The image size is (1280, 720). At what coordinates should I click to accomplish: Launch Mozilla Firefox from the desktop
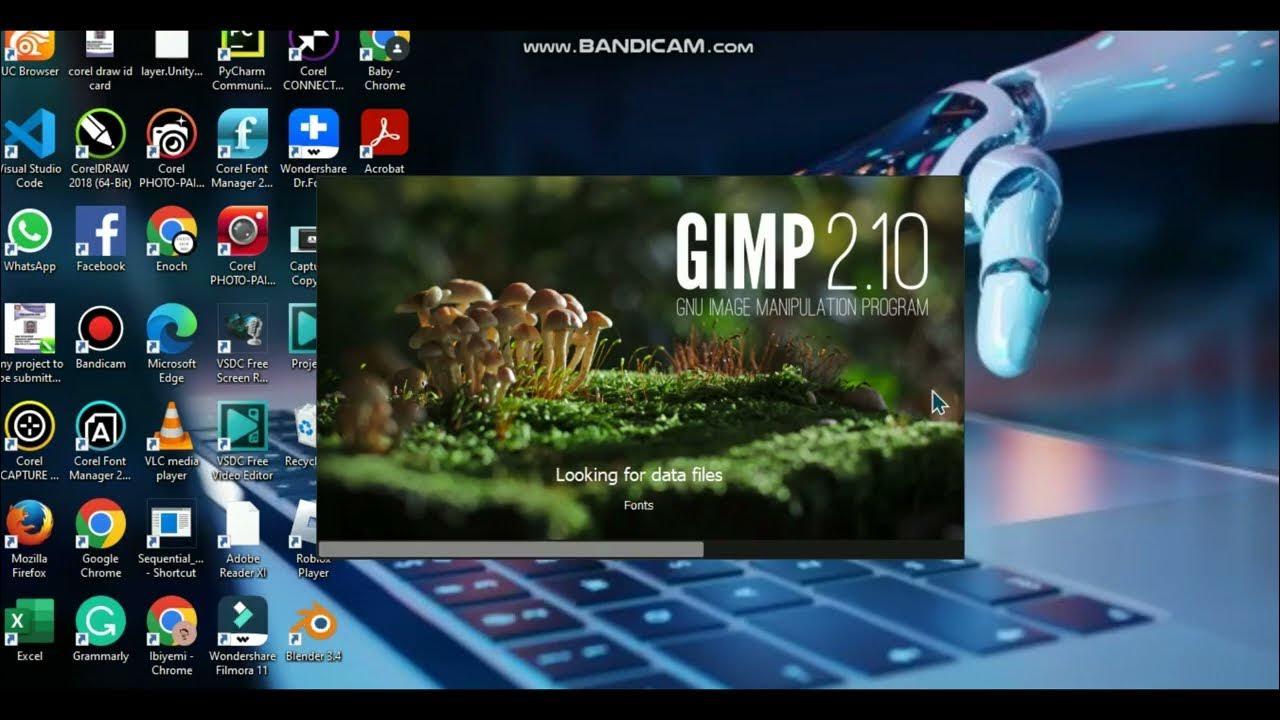pyautogui.click(x=30, y=539)
